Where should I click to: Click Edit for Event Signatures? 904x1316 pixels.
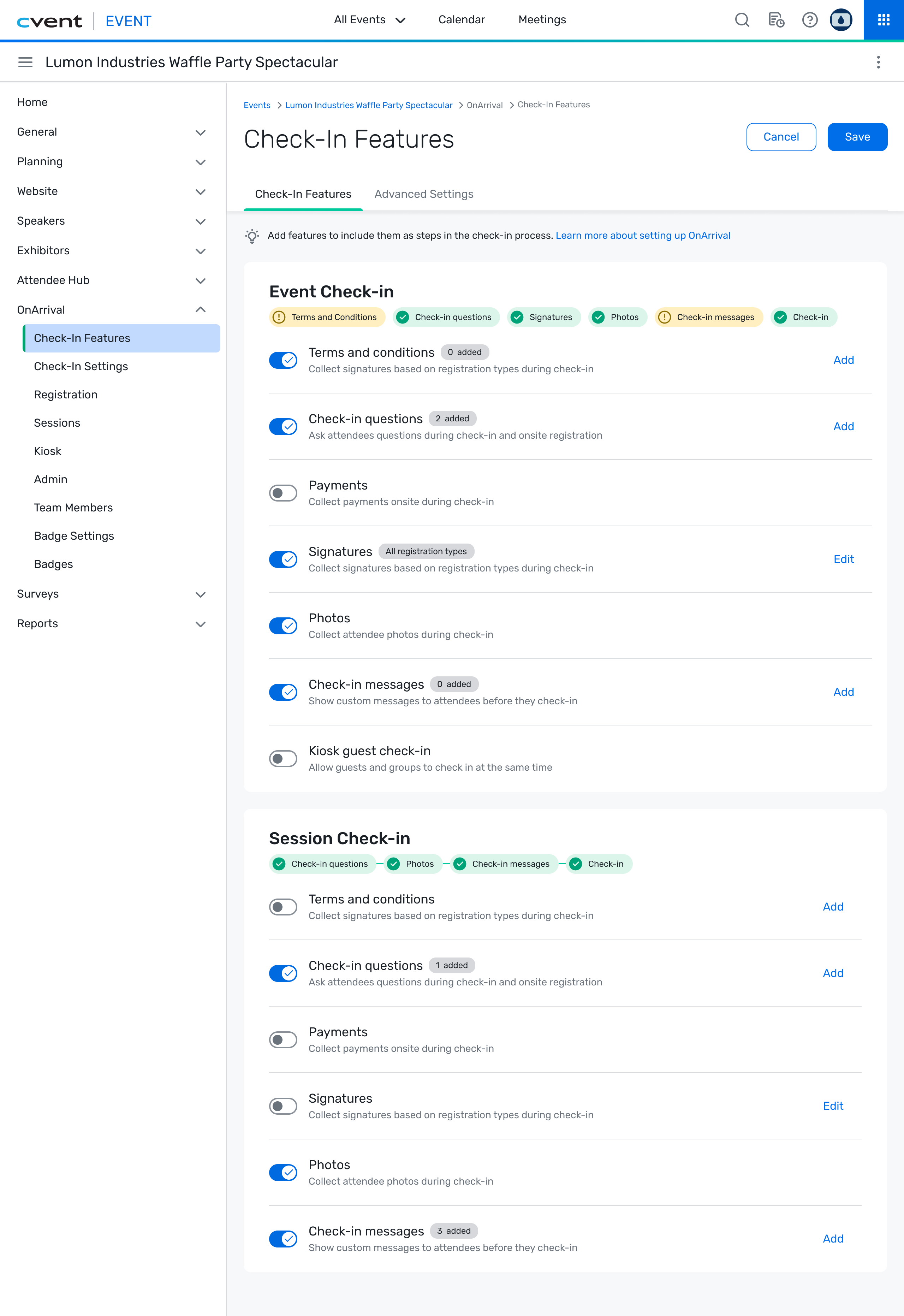[843, 560]
